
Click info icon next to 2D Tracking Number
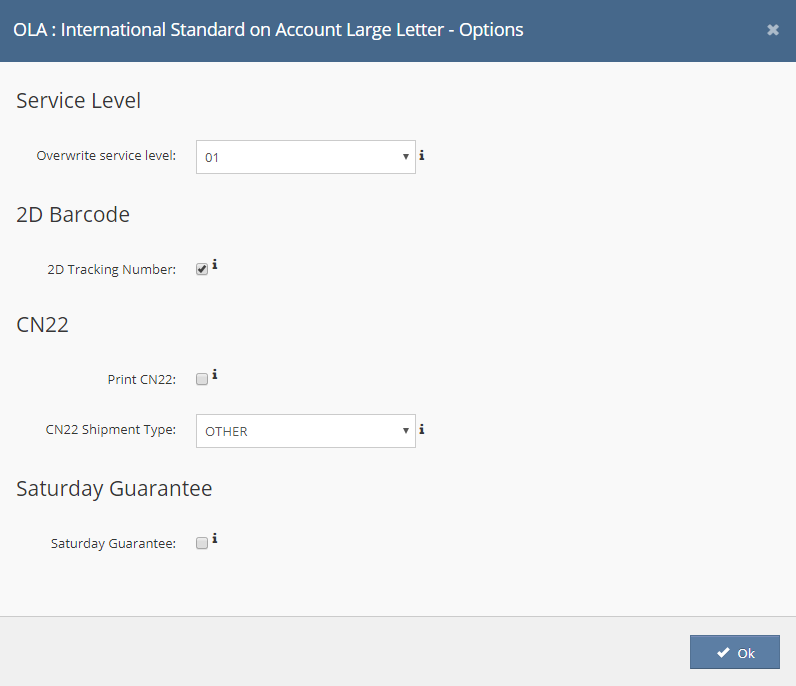click(x=215, y=265)
